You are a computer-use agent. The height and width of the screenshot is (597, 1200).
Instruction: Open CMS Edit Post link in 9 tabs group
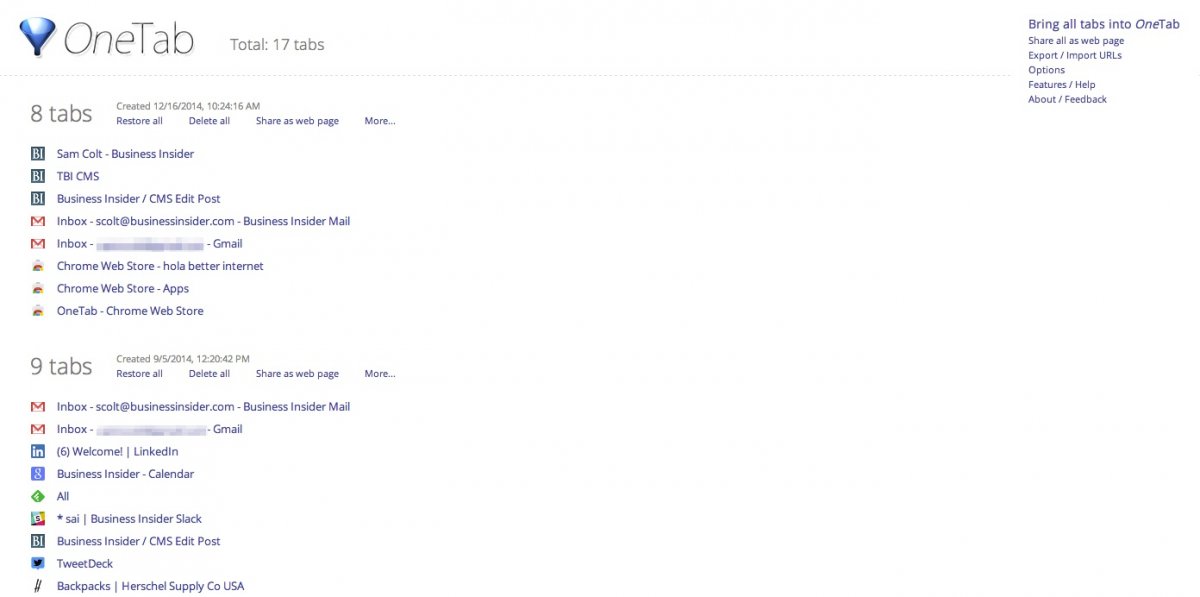(138, 541)
